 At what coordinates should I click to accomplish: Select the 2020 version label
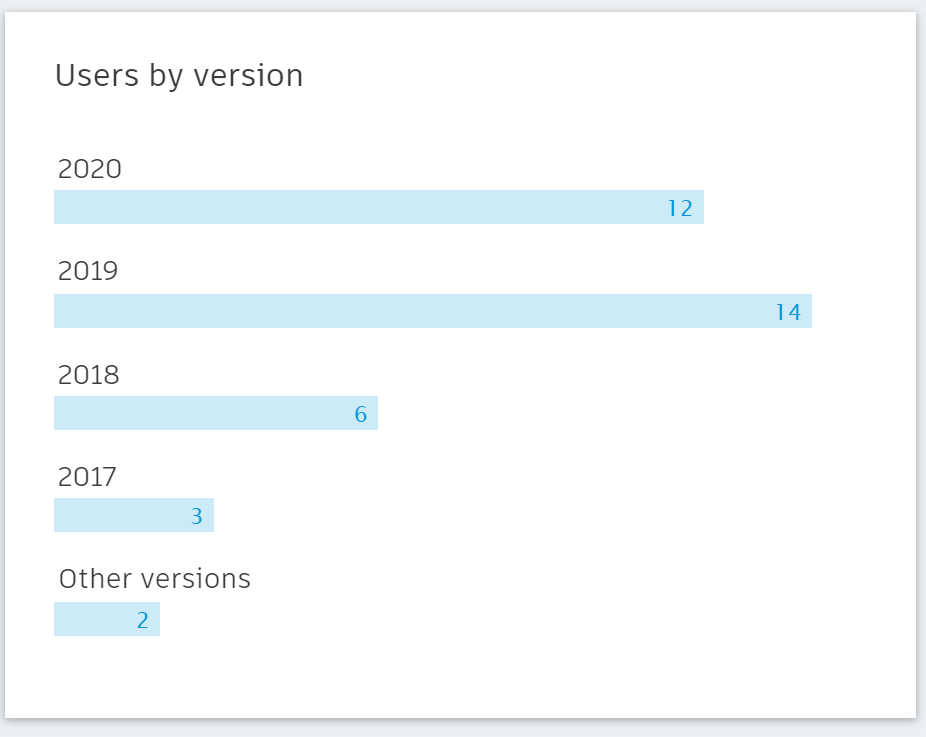(x=90, y=169)
